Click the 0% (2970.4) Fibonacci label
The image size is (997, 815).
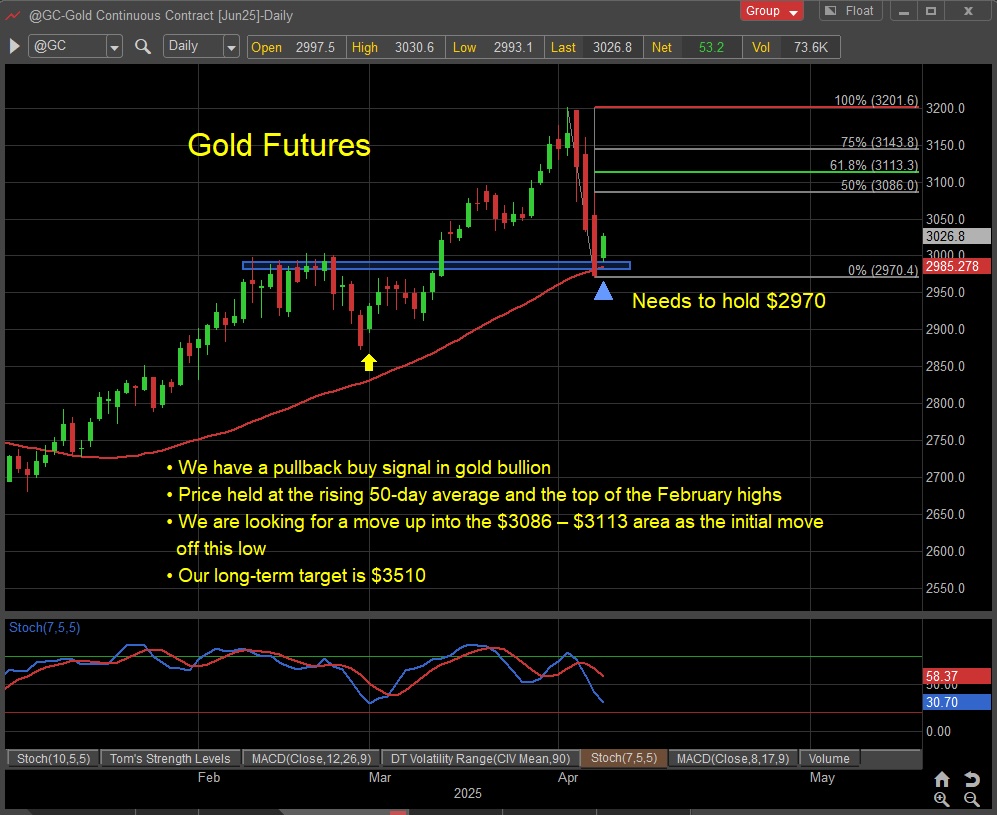(x=883, y=270)
